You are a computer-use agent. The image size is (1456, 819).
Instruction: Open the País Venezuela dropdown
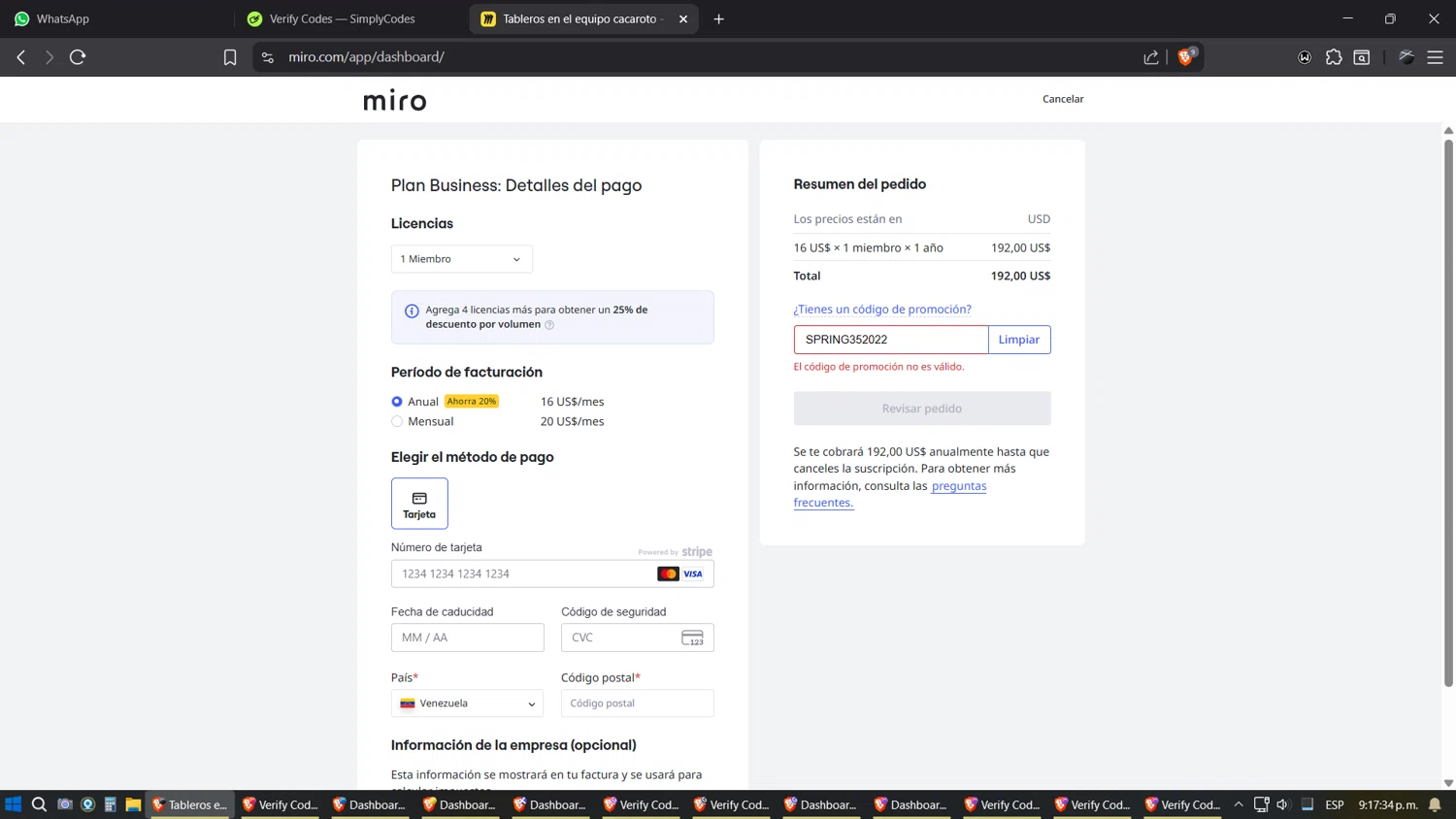tap(467, 704)
